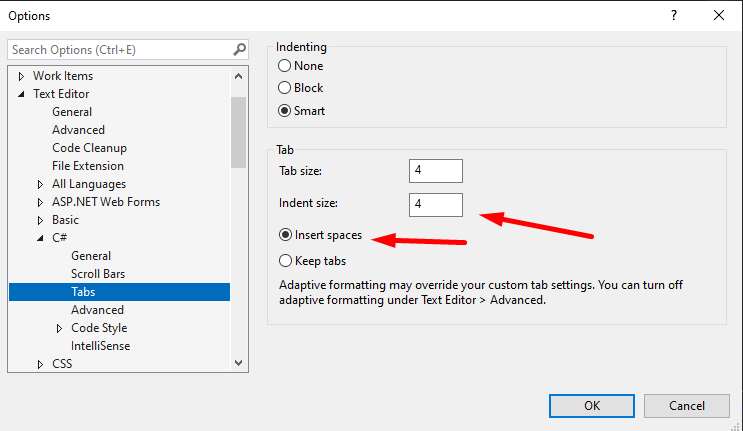Image resolution: width=743 pixels, height=431 pixels.
Task: Click the tree scrollbar down arrow
Action: pos(238,363)
